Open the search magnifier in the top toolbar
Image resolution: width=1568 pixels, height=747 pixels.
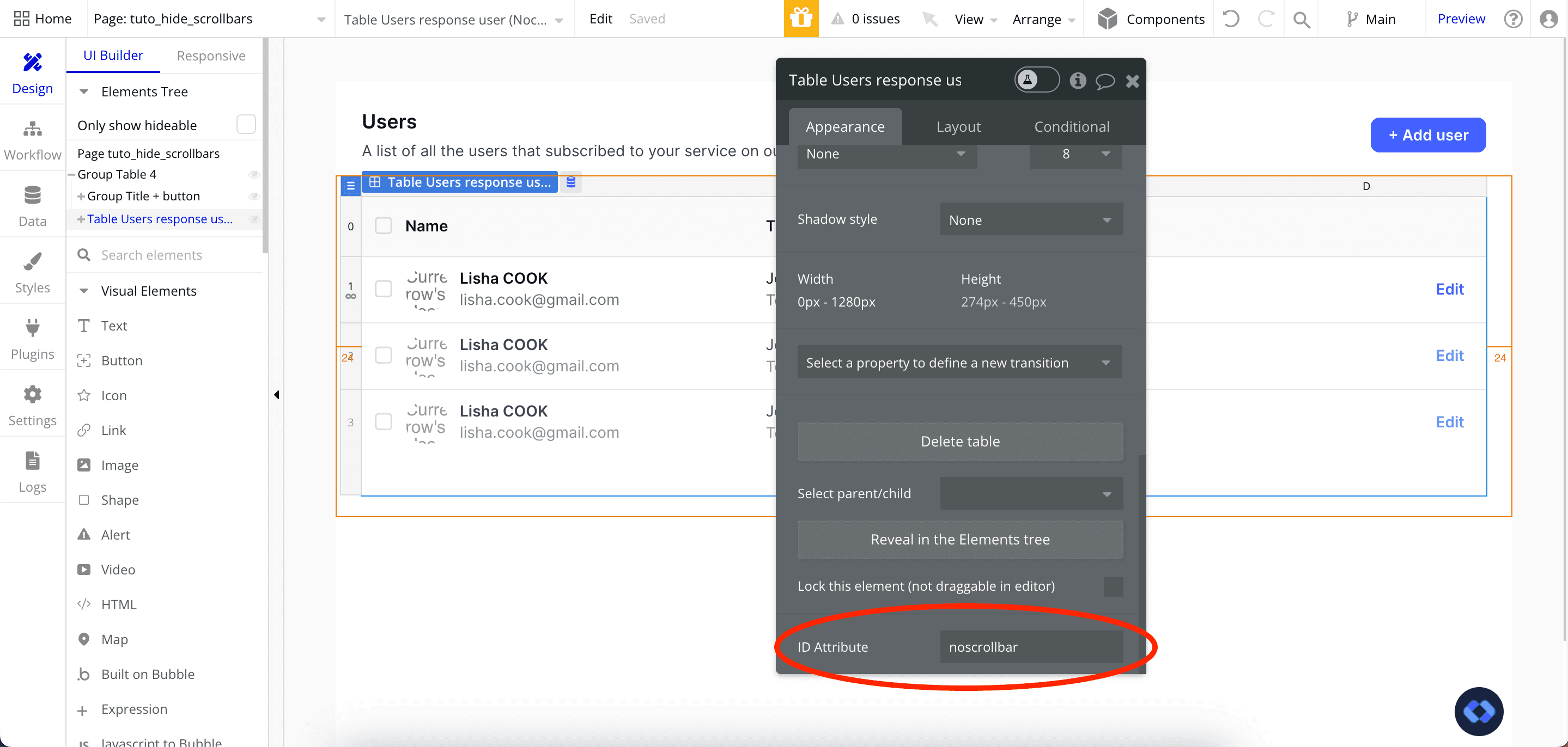click(x=1302, y=19)
